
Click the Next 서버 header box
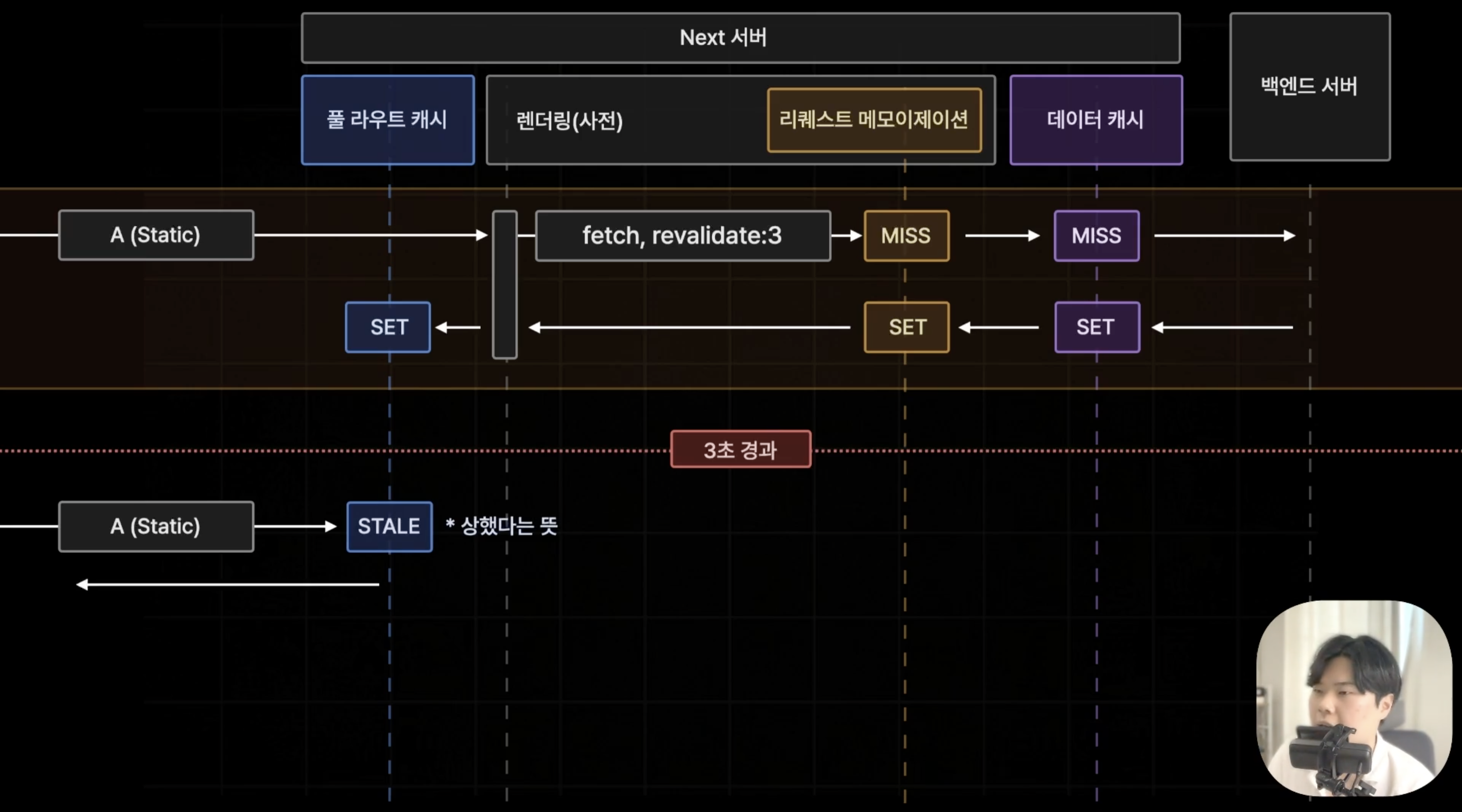741,38
